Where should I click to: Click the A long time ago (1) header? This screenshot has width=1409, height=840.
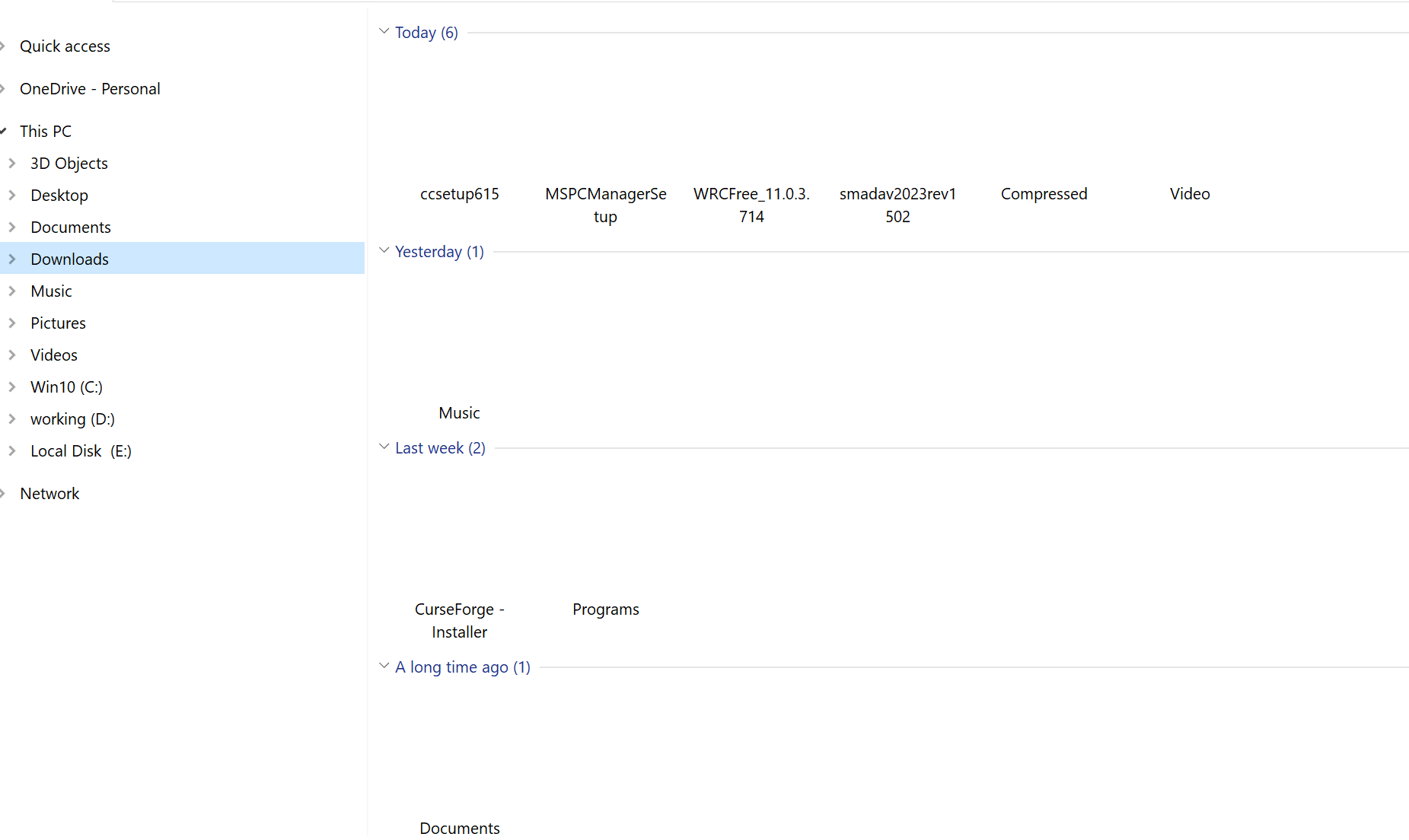click(463, 667)
